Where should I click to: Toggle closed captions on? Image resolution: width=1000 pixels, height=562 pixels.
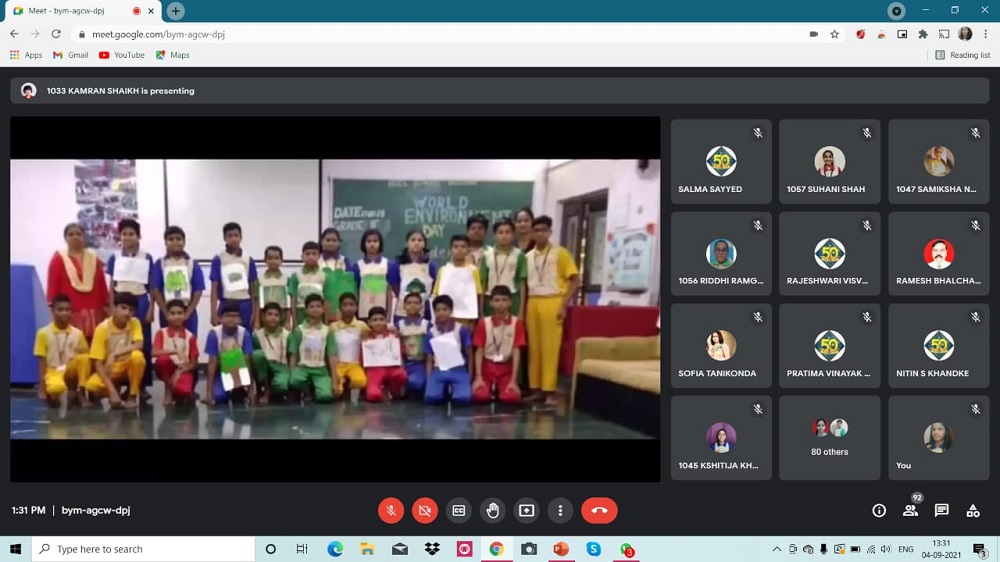[459, 510]
